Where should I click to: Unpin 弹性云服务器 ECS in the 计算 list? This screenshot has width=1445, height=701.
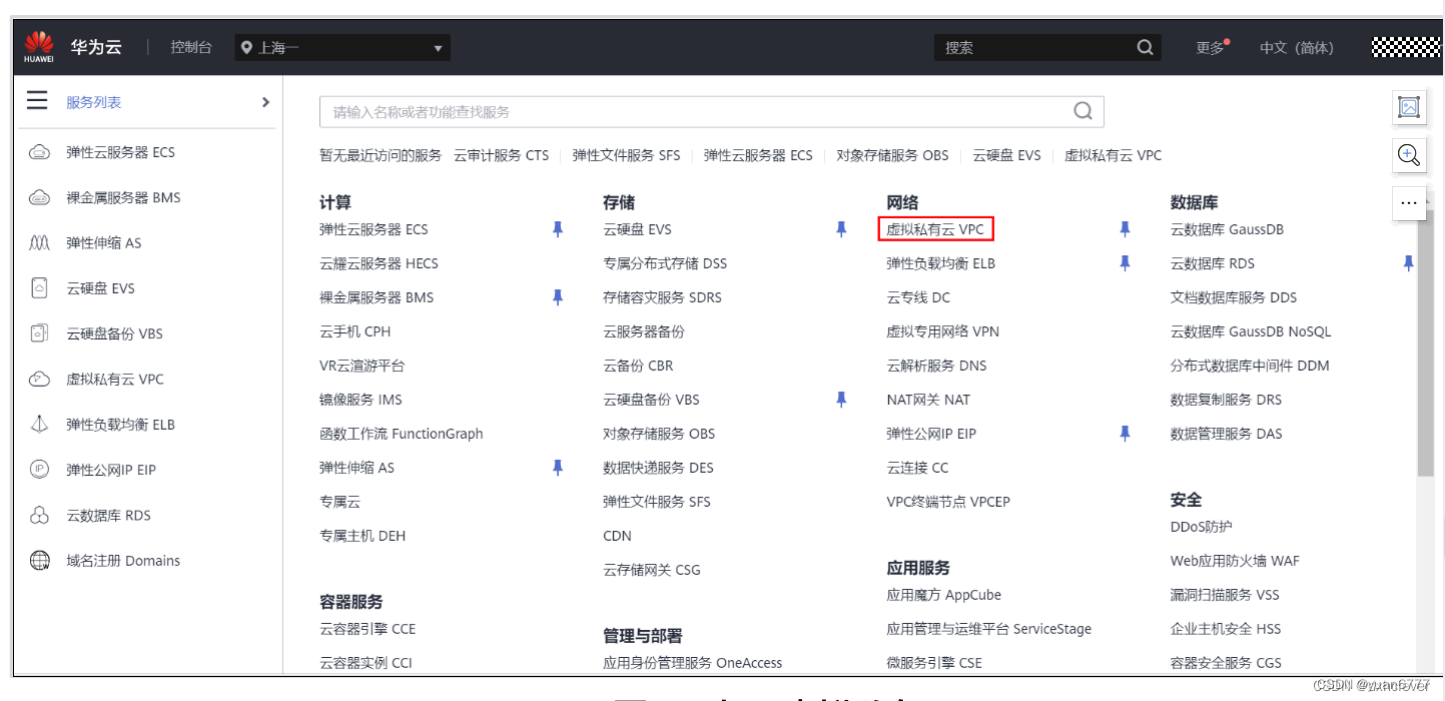point(558,229)
